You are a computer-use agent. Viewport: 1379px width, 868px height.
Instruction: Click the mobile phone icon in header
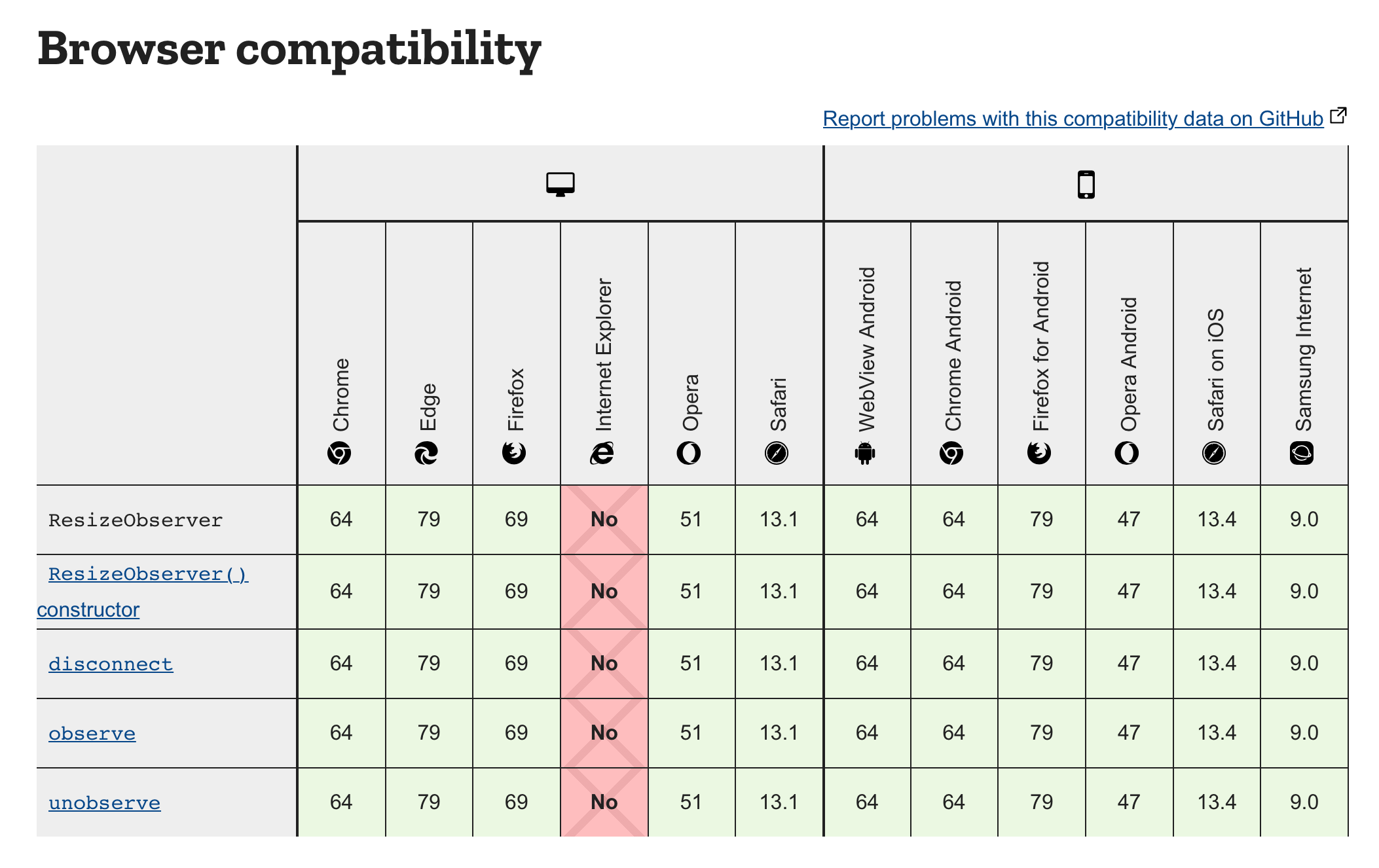pos(1086,184)
